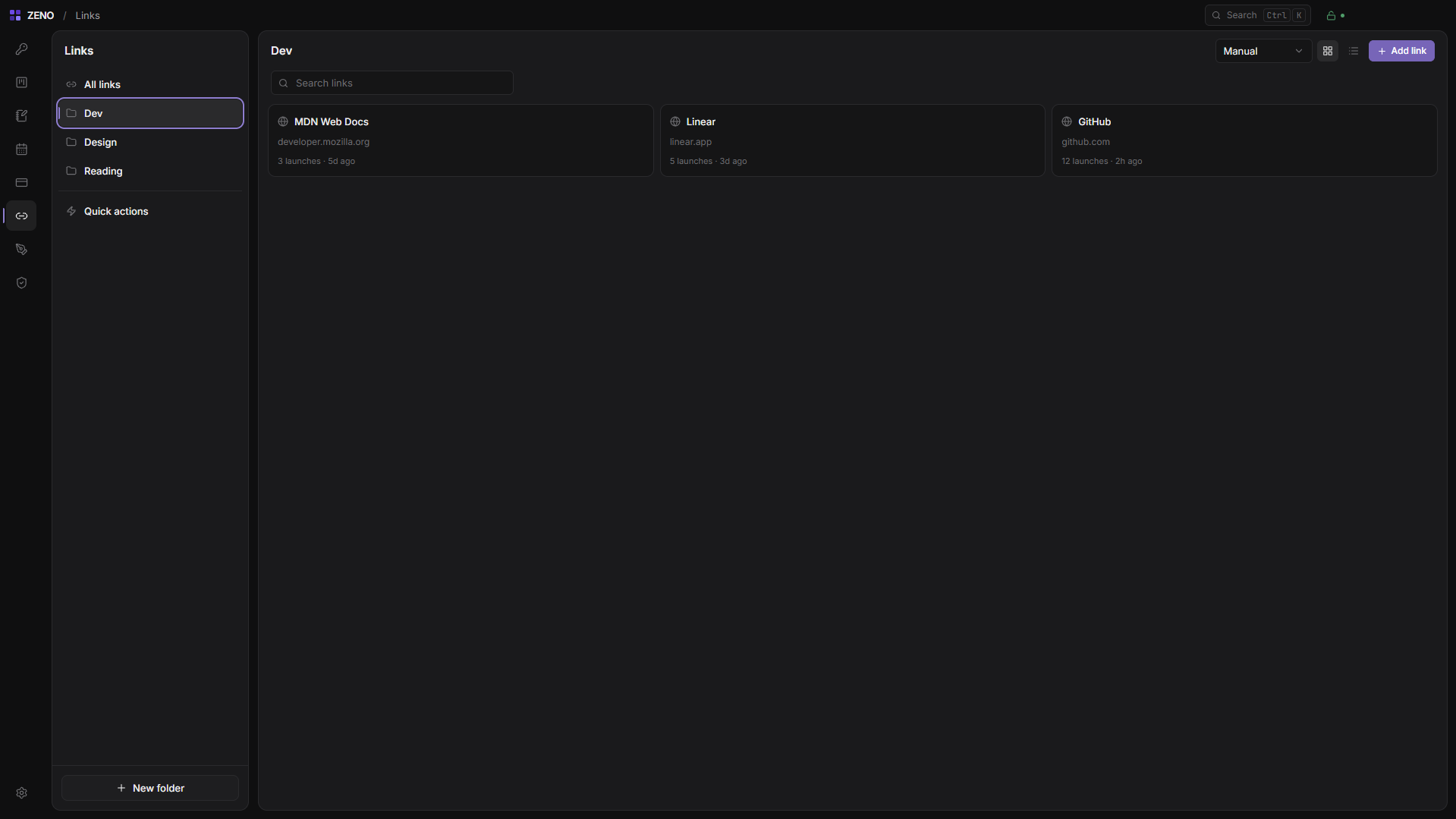This screenshot has width=1456, height=819.
Task: Click the github.com URL text
Action: click(x=1085, y=142)
